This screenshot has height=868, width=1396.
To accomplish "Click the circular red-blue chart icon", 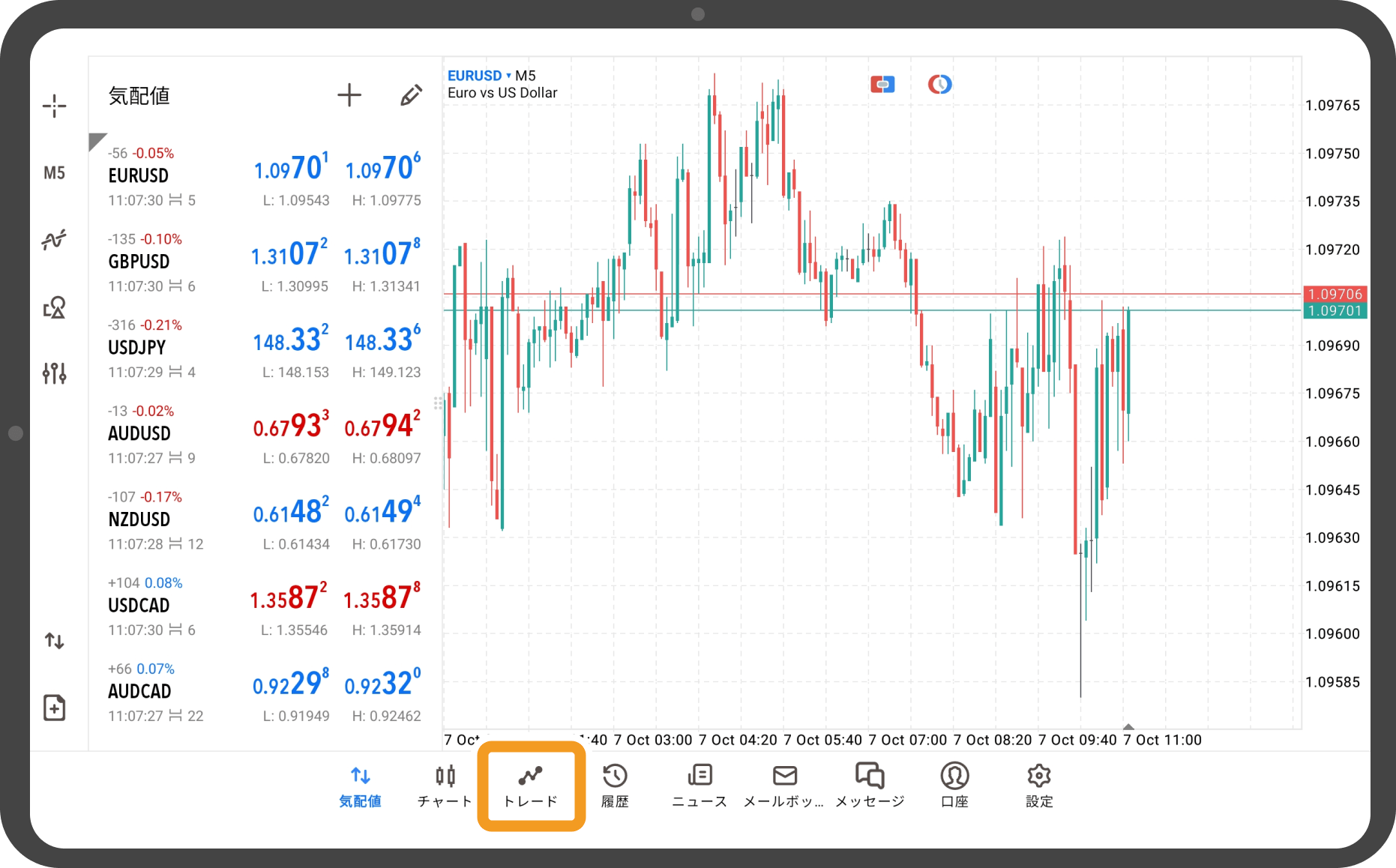I will [939, 84].
